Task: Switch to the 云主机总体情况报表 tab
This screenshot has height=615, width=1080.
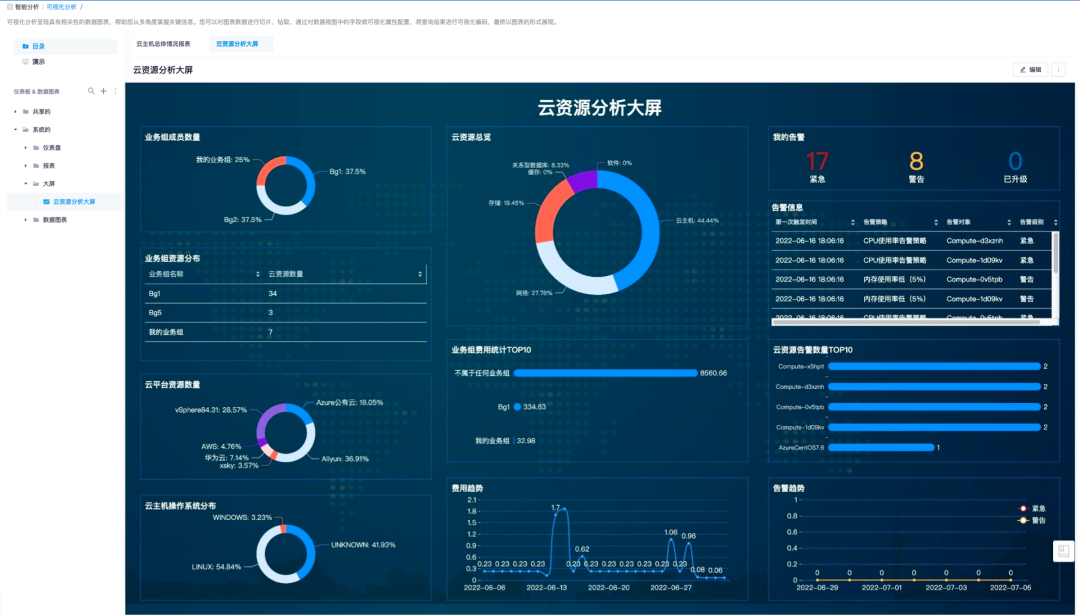Action: point(163,44)
